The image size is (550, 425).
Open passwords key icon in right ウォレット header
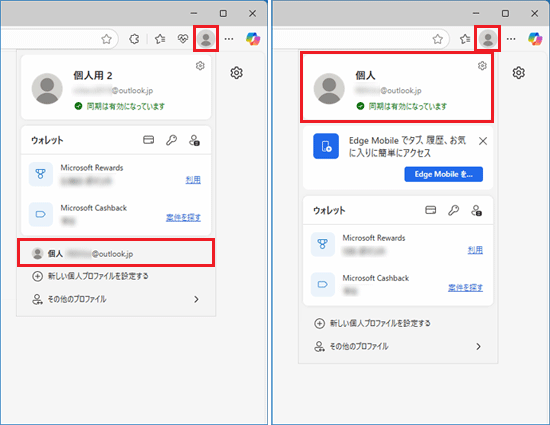454,210
